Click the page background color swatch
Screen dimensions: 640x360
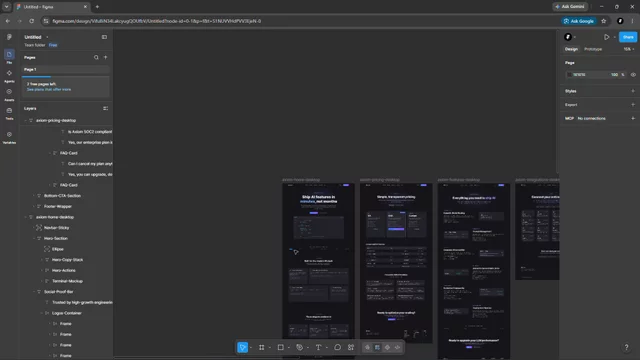pos(569,75)
